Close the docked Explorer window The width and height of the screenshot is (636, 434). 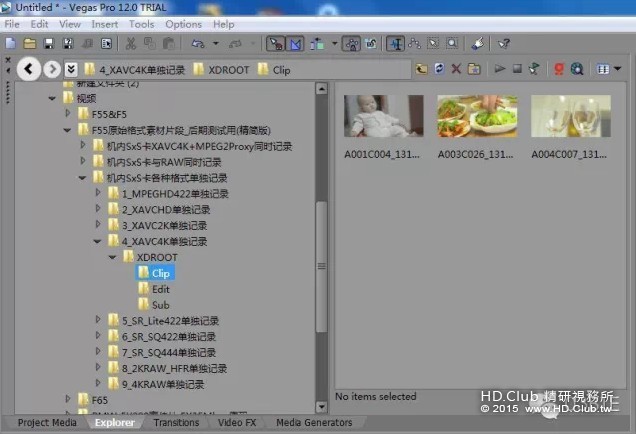pos(8,60)
